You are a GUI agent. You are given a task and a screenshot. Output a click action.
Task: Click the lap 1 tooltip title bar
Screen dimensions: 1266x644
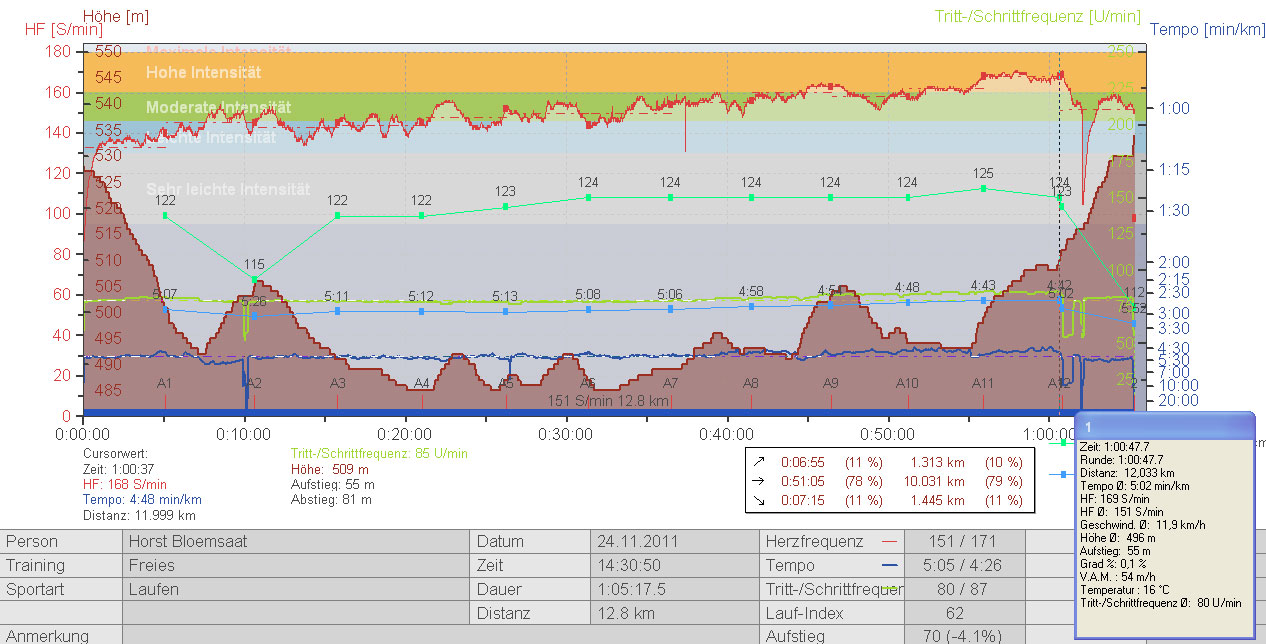(x=1163, y=426)
